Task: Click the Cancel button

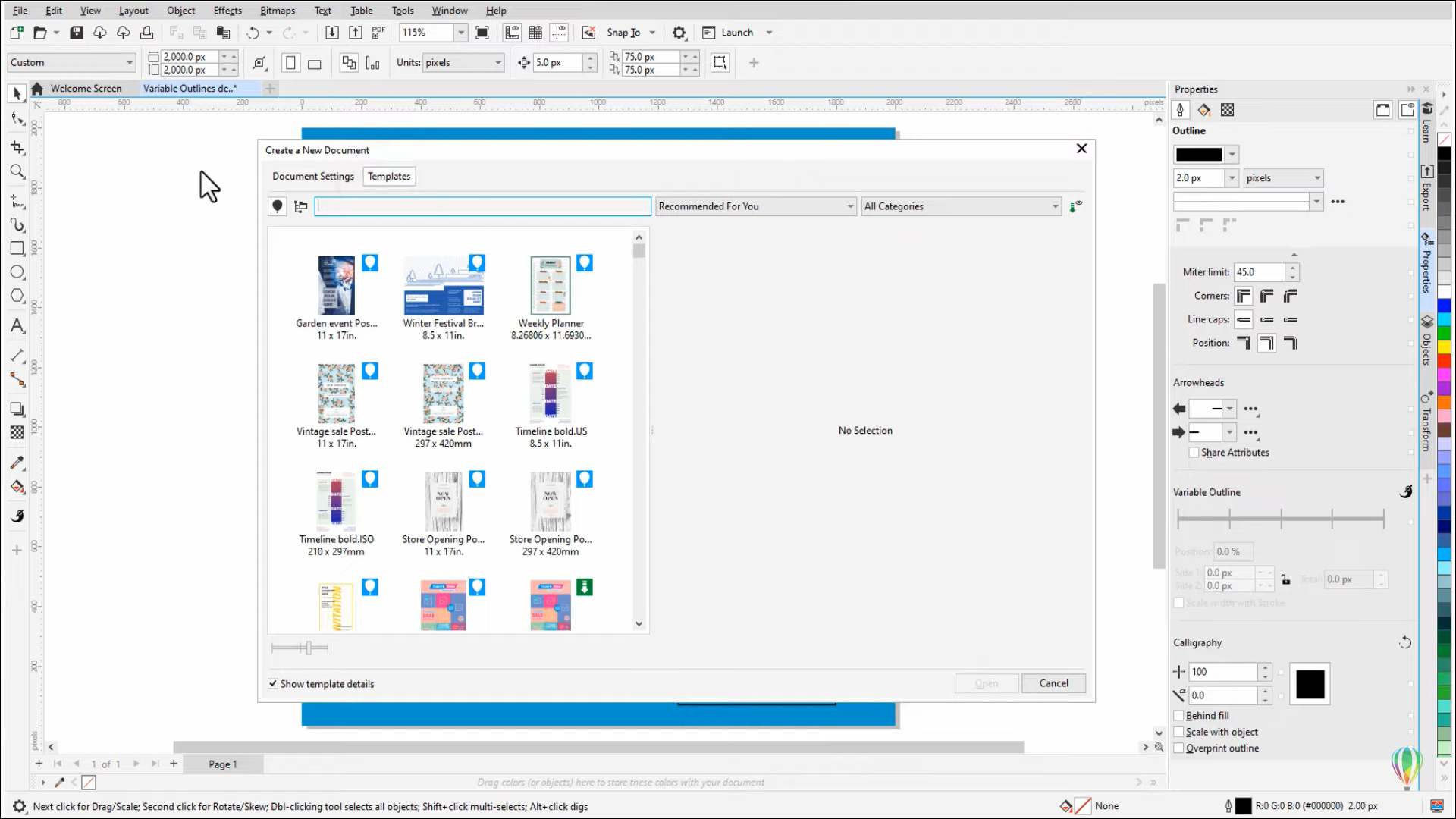Action: (x=1053, y=683)
